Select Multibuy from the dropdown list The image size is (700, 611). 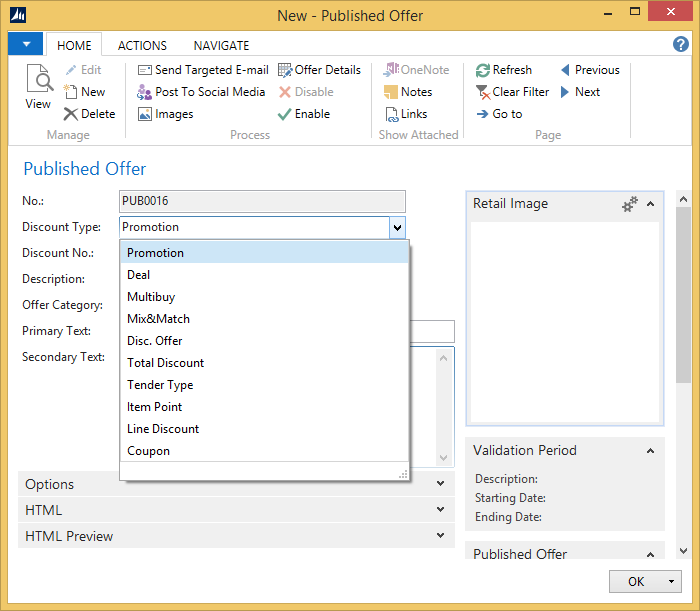(x=151, y=297)
